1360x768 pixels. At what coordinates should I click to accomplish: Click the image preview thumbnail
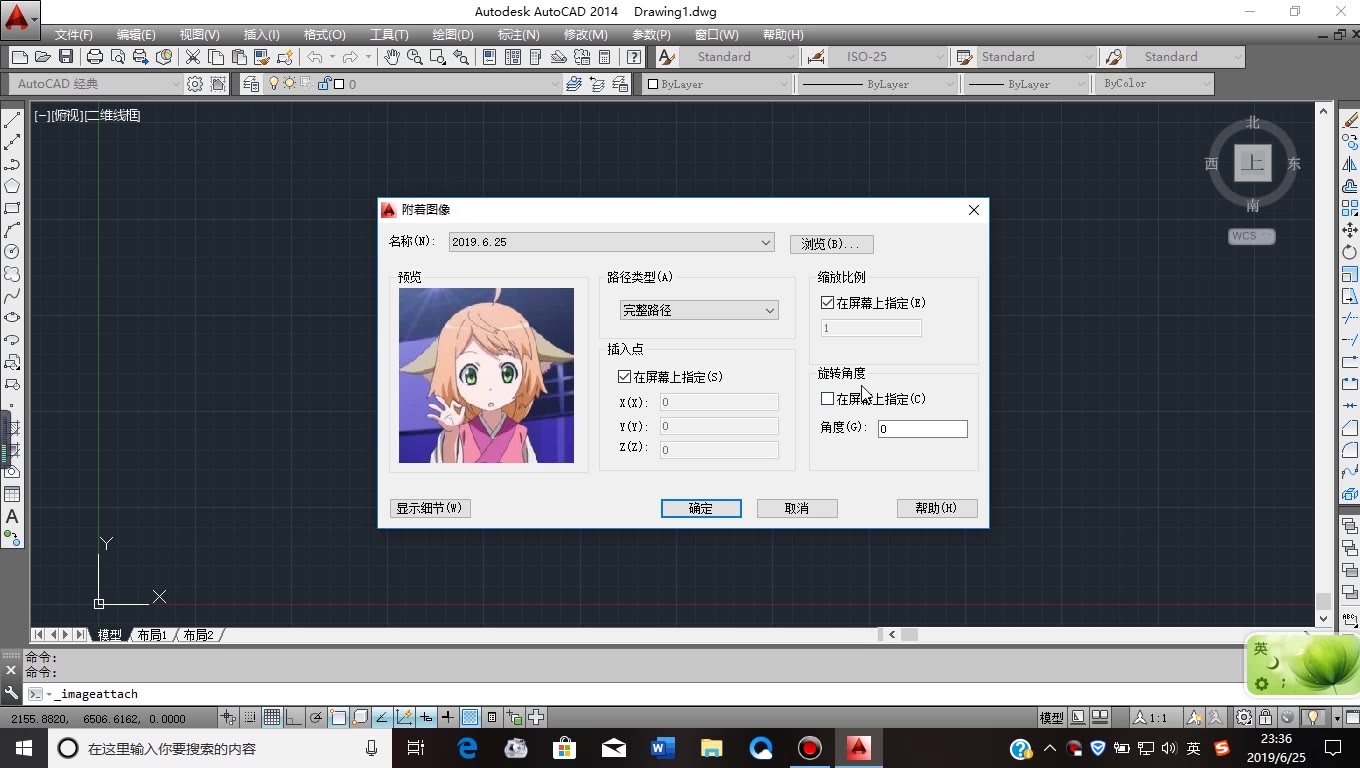[486, 375]
